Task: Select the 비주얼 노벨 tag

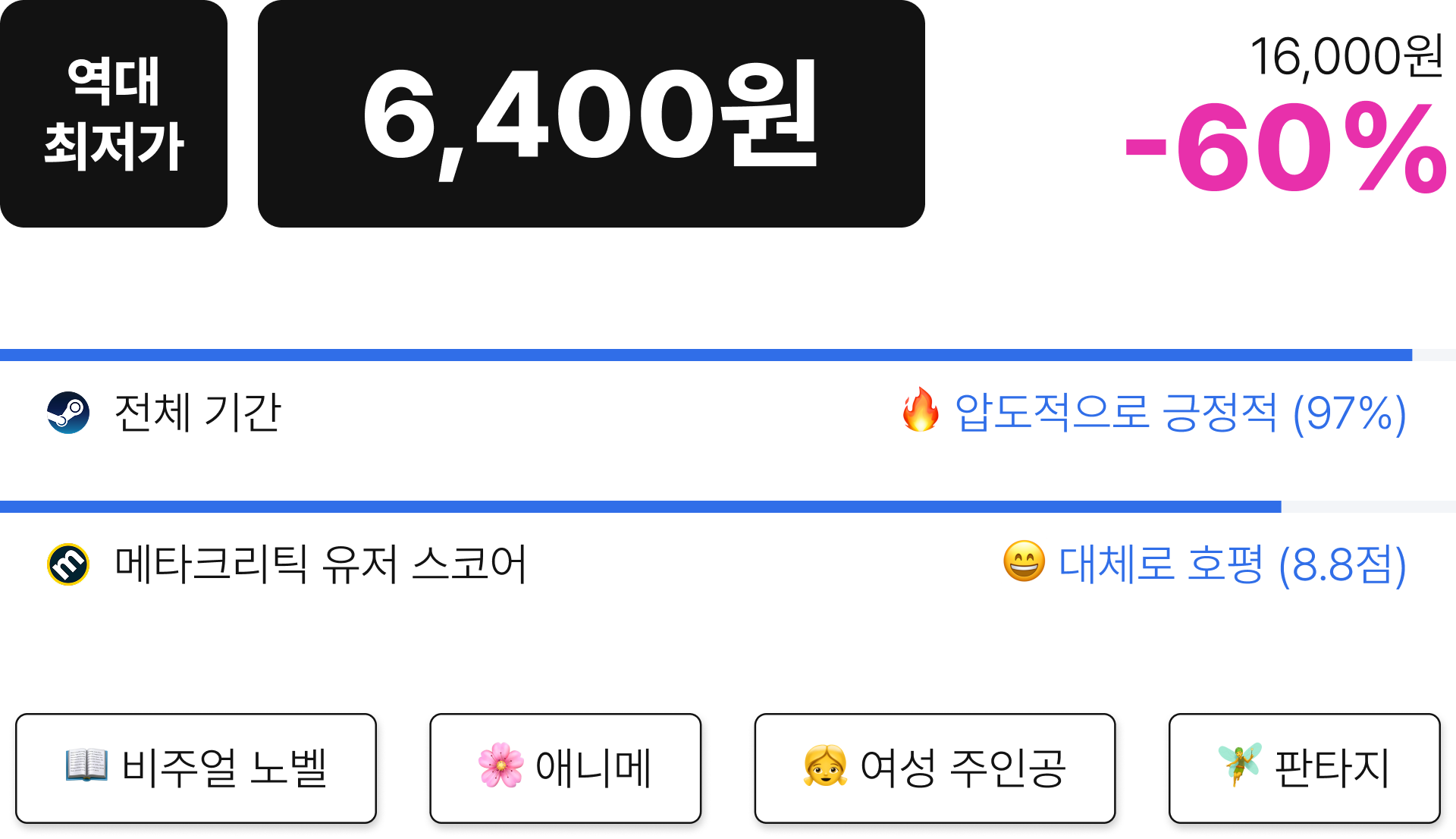Action: [196, 768]
